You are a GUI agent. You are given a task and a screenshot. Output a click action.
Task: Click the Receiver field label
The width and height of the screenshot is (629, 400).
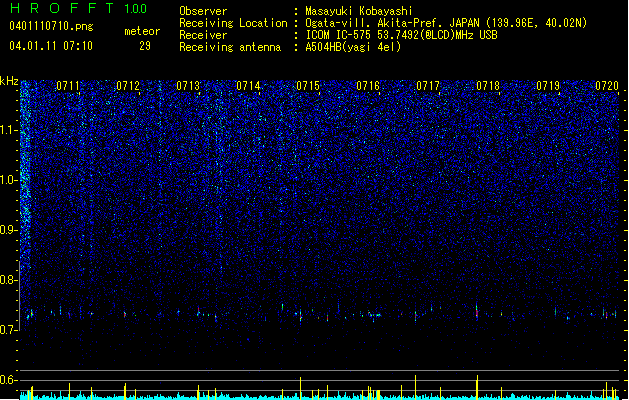point(203,35)
